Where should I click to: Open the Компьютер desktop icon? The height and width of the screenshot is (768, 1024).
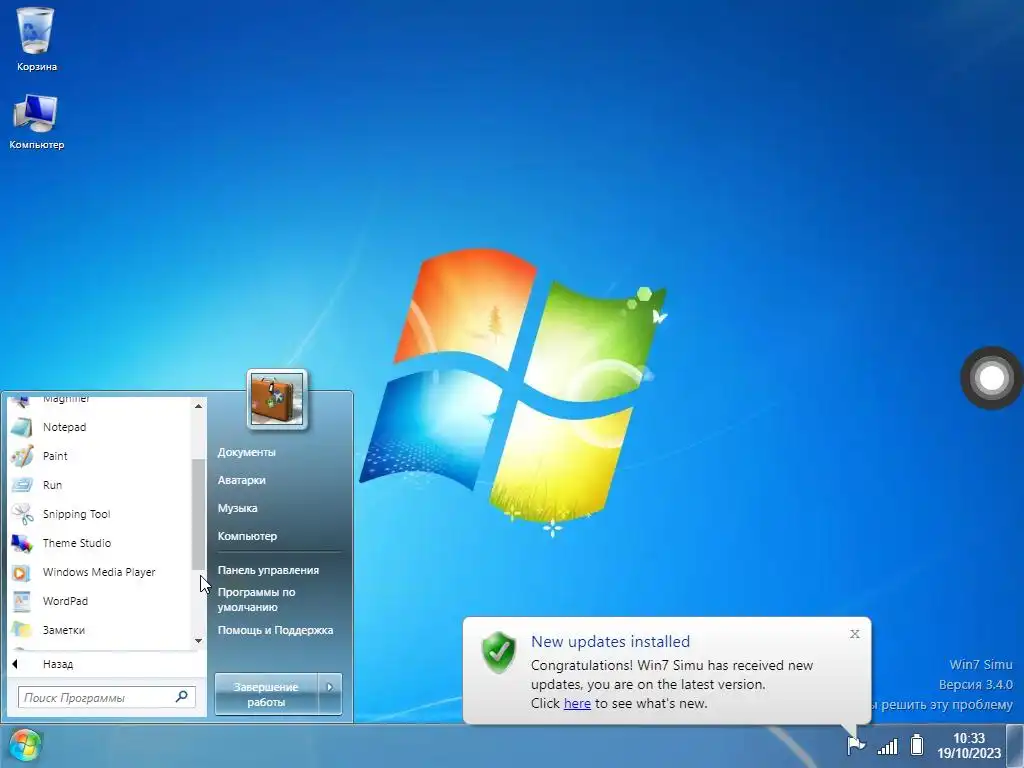(37, 122)
